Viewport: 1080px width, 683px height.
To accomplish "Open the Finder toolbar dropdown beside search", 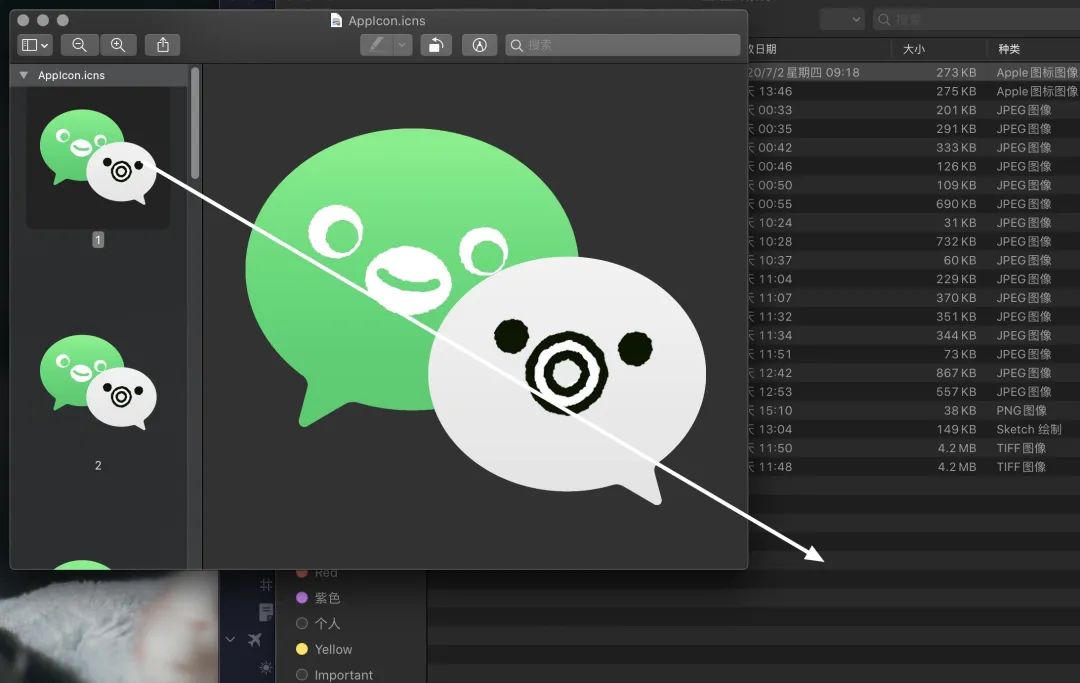I will tap(842, 19).
